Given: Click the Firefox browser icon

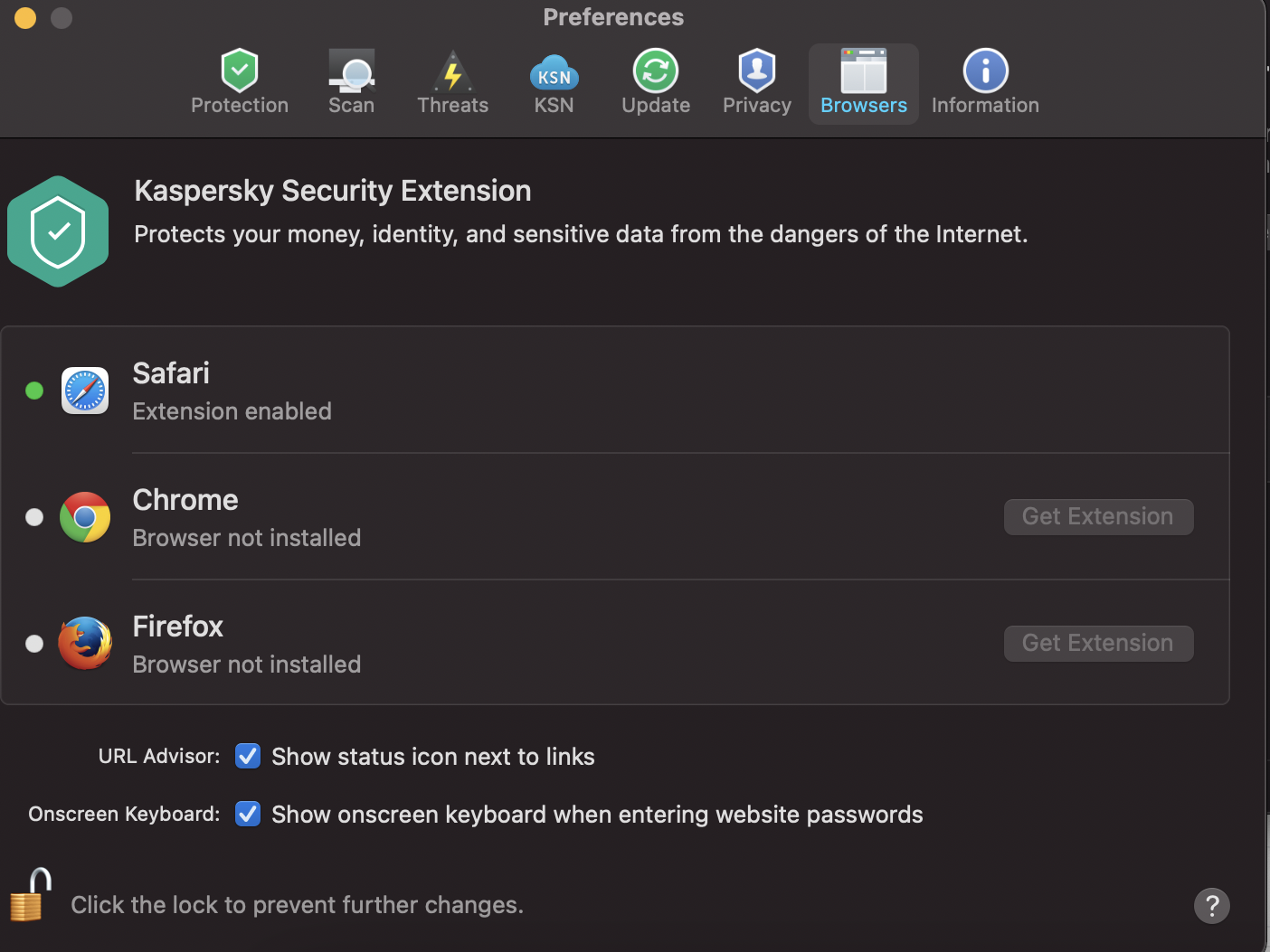Looking at the screenshot, I should pos(85,644).
